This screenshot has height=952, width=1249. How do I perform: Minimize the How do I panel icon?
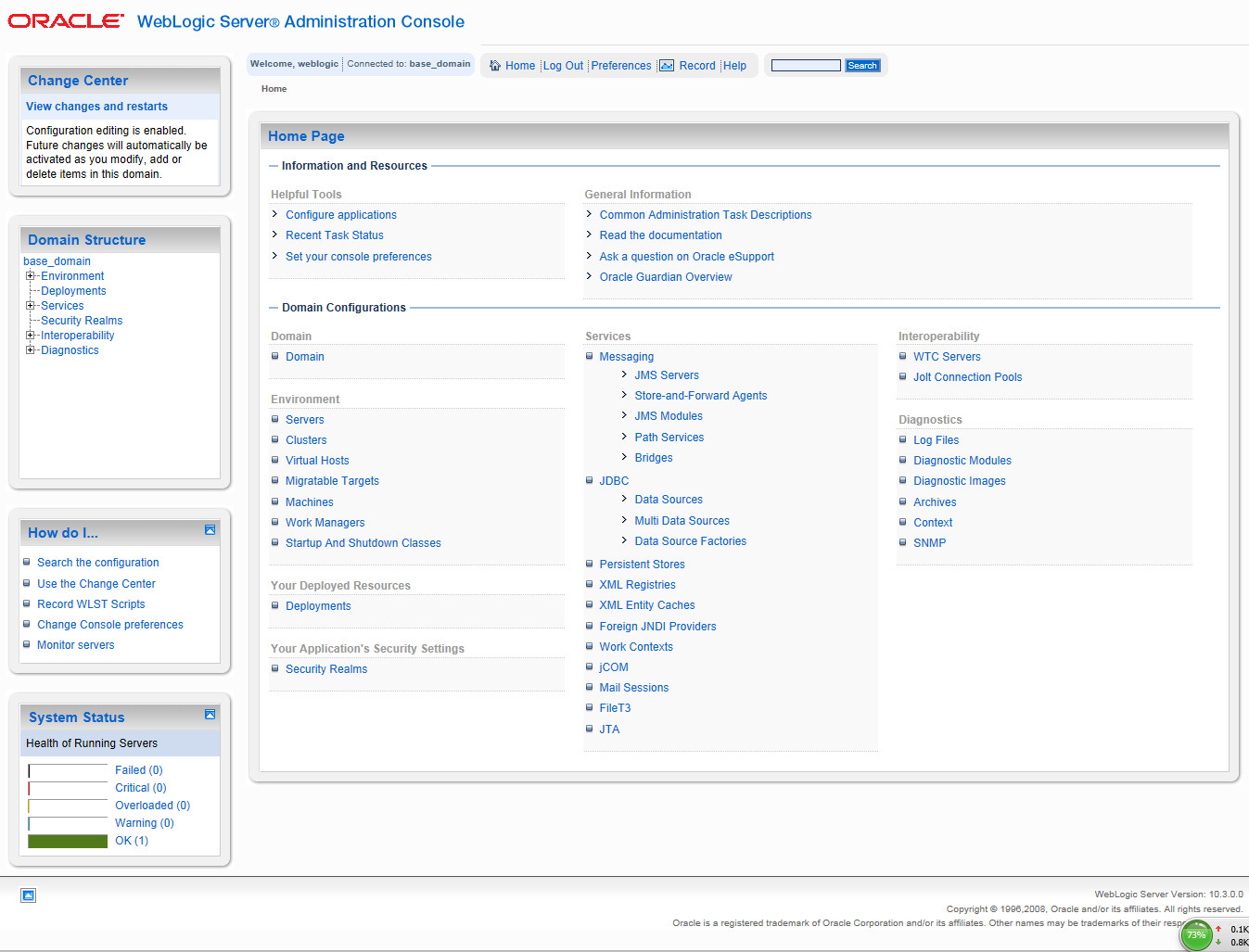[210, 530]
